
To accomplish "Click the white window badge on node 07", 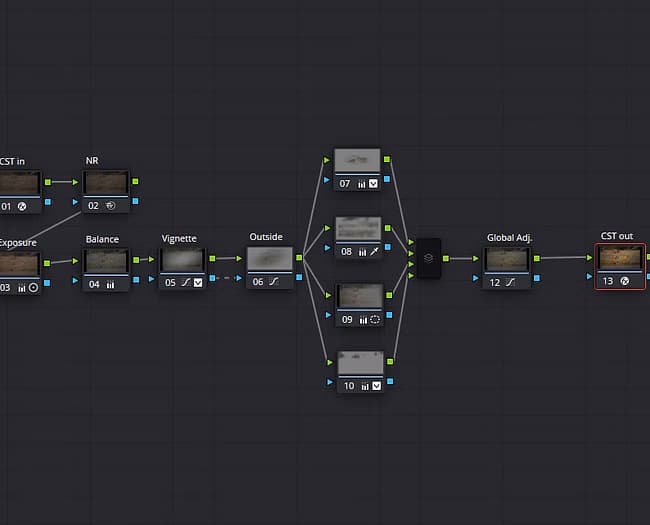I will click(x=373, y=184).
